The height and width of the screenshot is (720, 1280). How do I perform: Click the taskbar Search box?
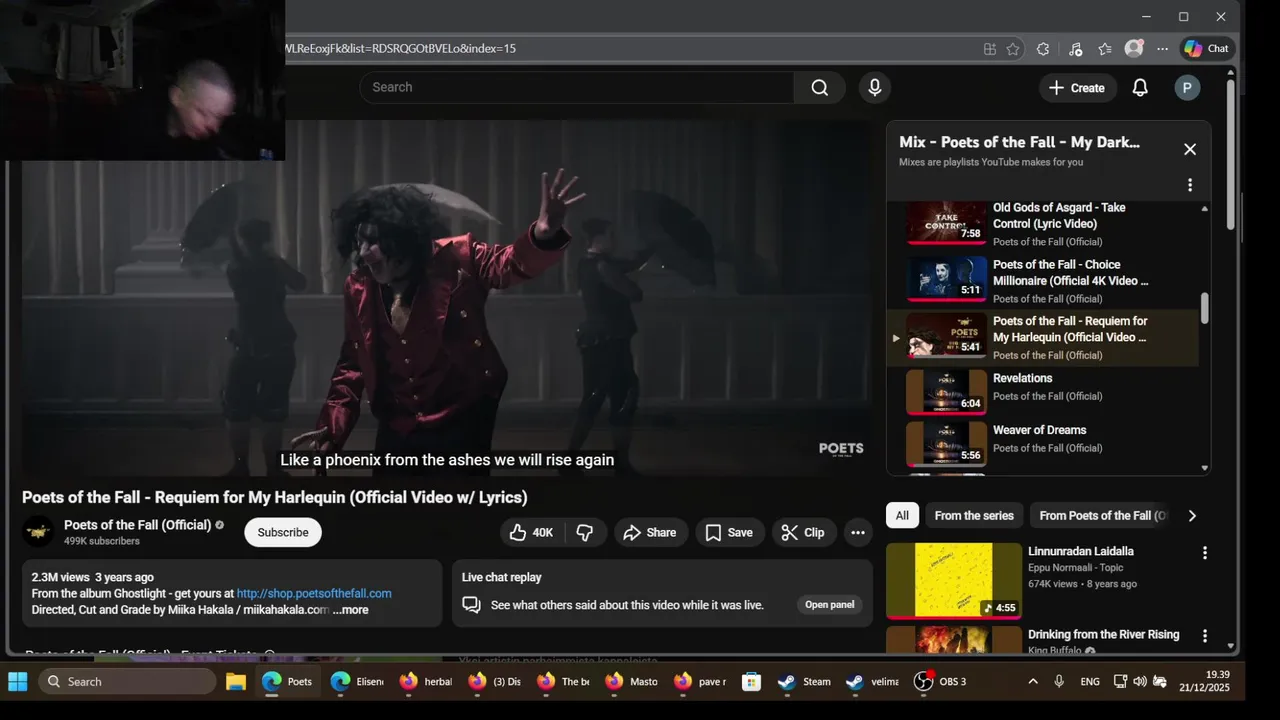tap(127, 682)
